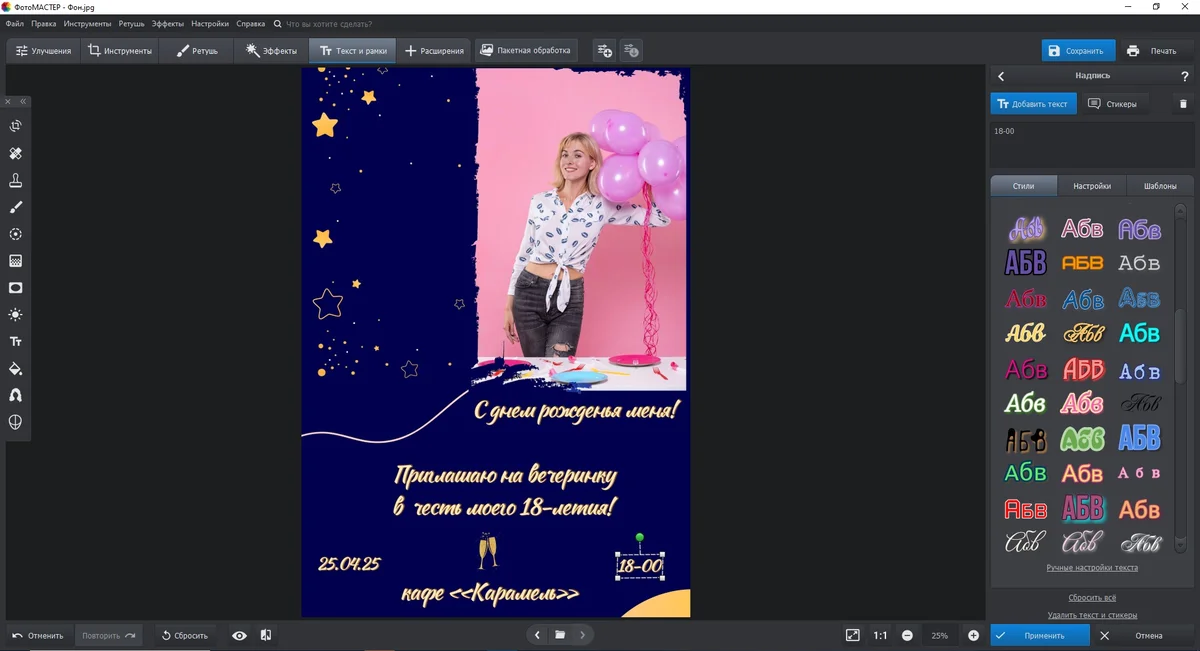Viewport: 1200px width, 651px height.
Task: Go back using the Надпись panel arrow
Action: click(x=1001, y=76)
